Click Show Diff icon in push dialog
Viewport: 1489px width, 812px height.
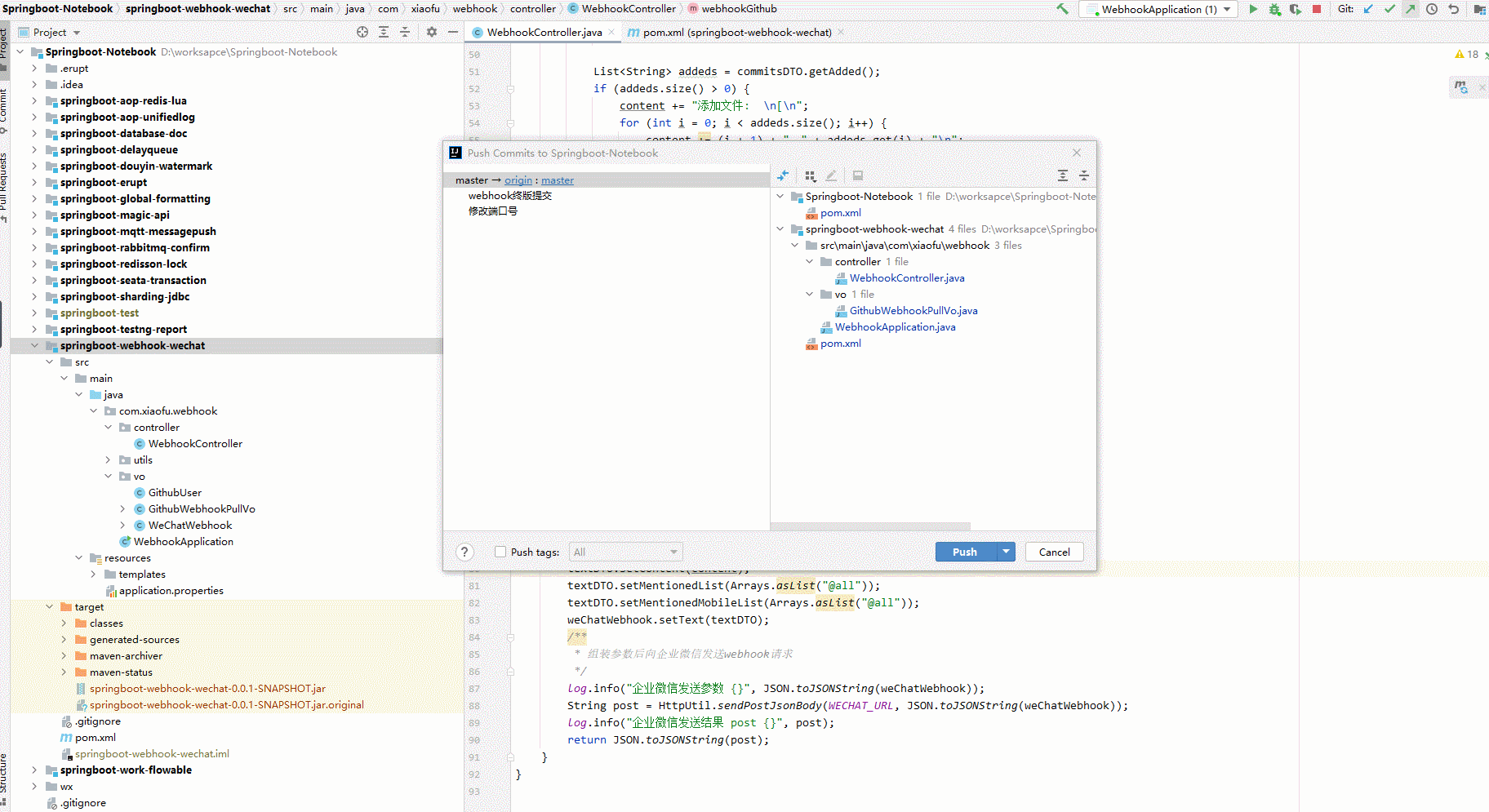coord(783,175)
